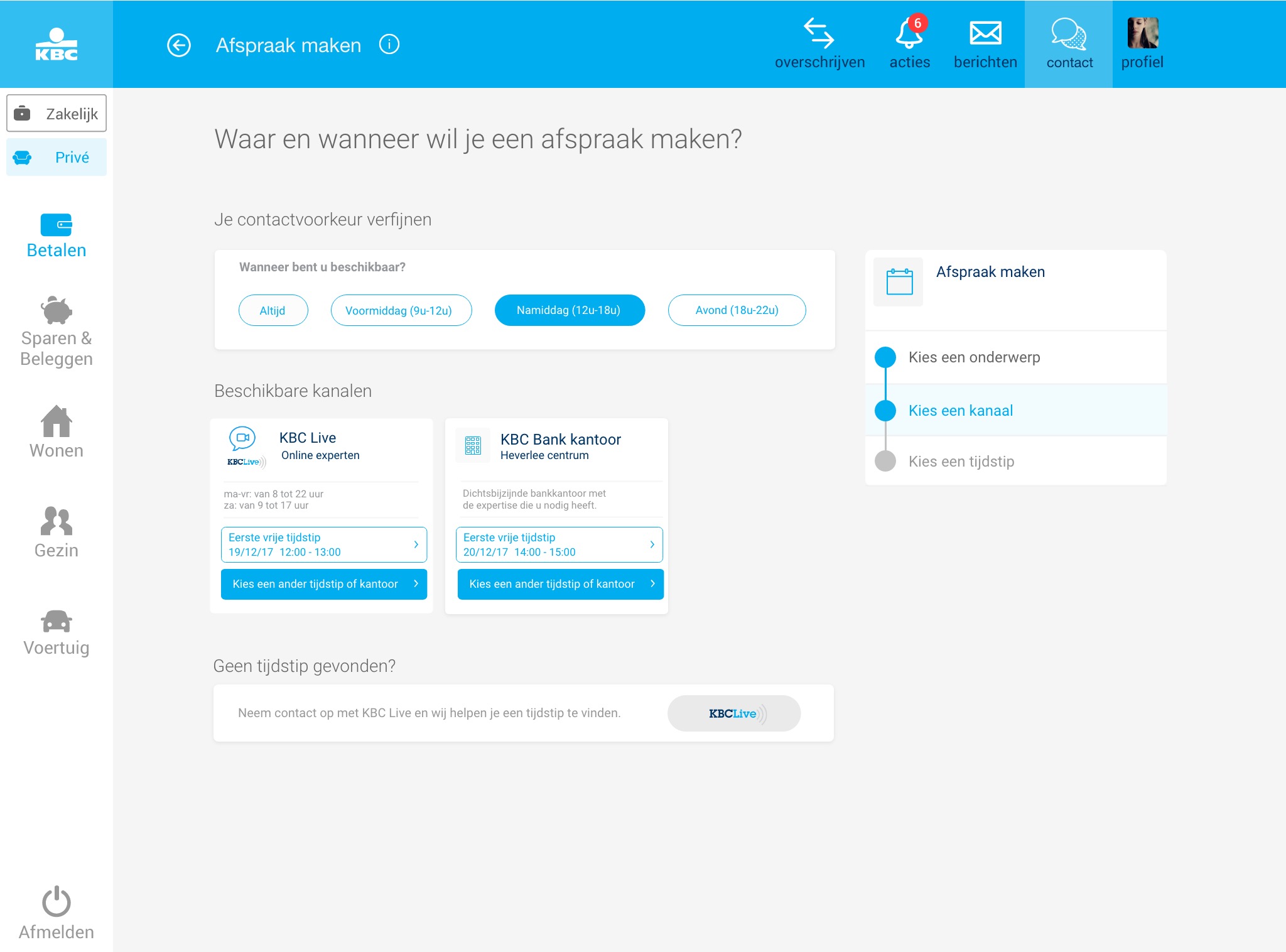Select Altijd availability option
The width and height of the screenshot is (1286, 952).
[x=273, y=310]
